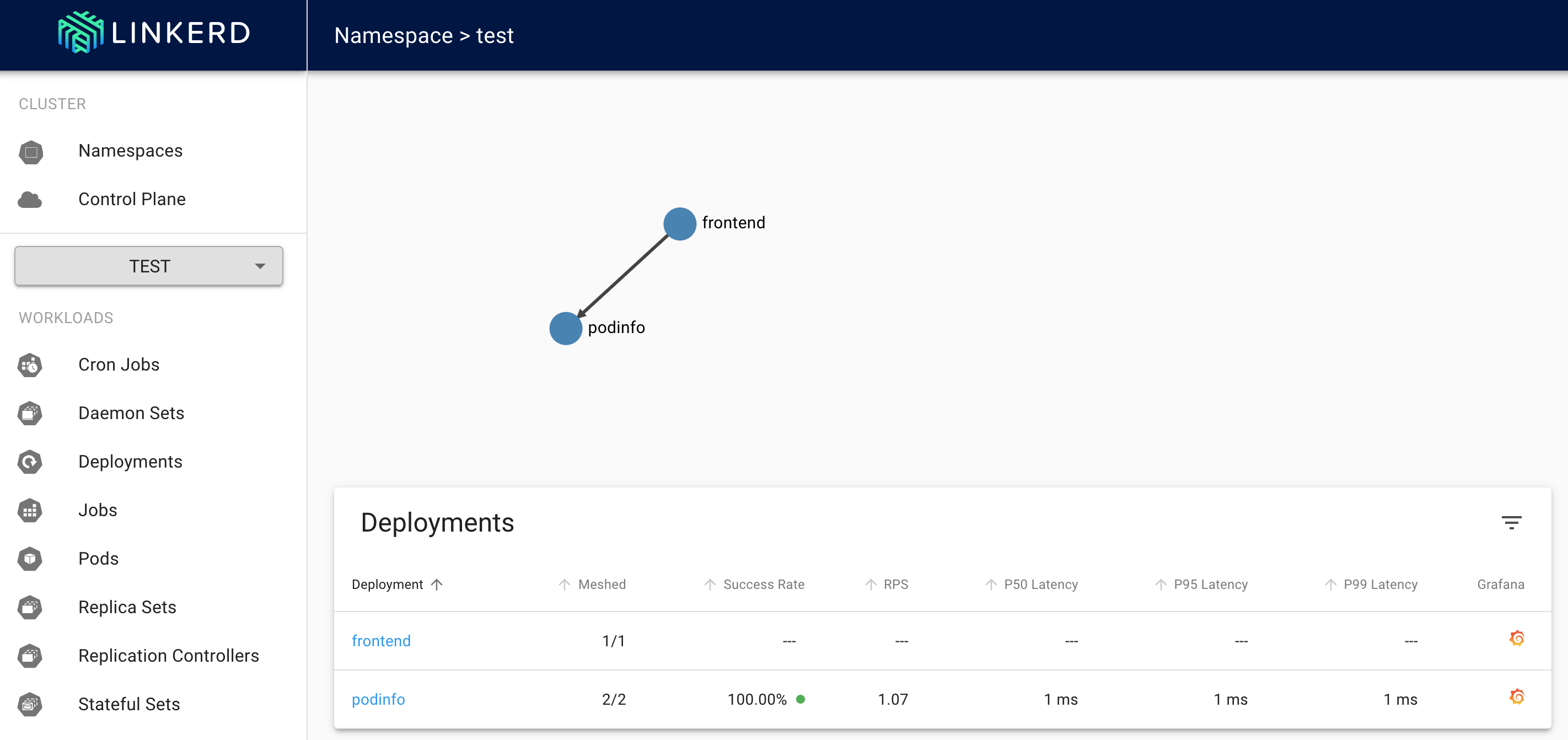Click the Deployments table filter icon

coord(1511,523)
